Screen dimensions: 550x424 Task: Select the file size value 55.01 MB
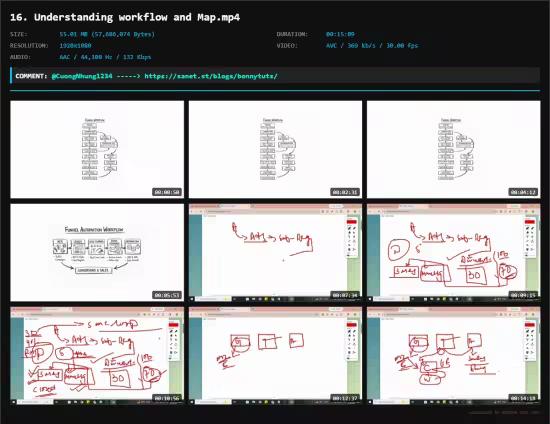pos(107,34)
